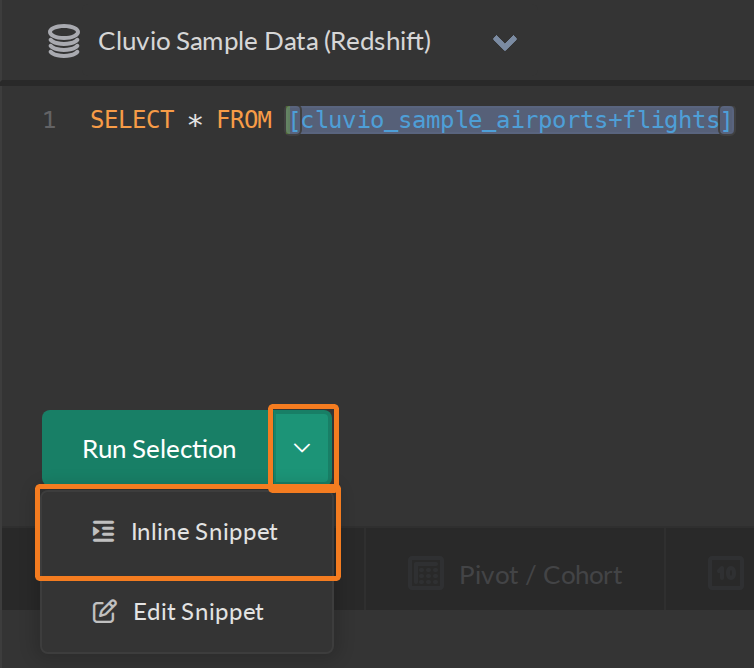Click the Pivot / Cohort table icon
Image resolution: width=754 pixels, height=668 pixels.
(x=426, y=573)
